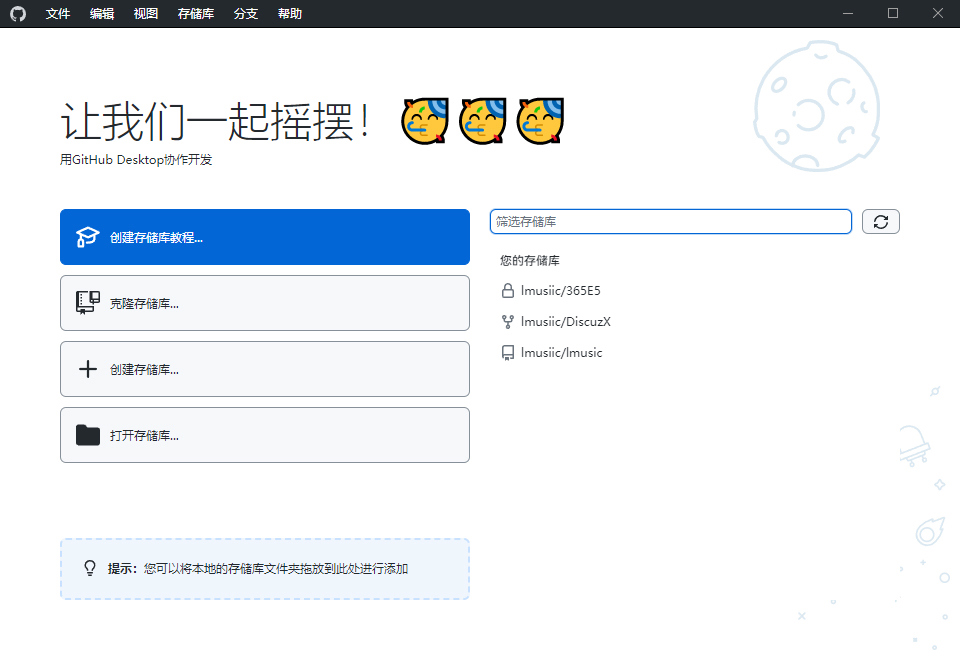Open the 存储库 menu
The image size is (960, 660).
196,13
